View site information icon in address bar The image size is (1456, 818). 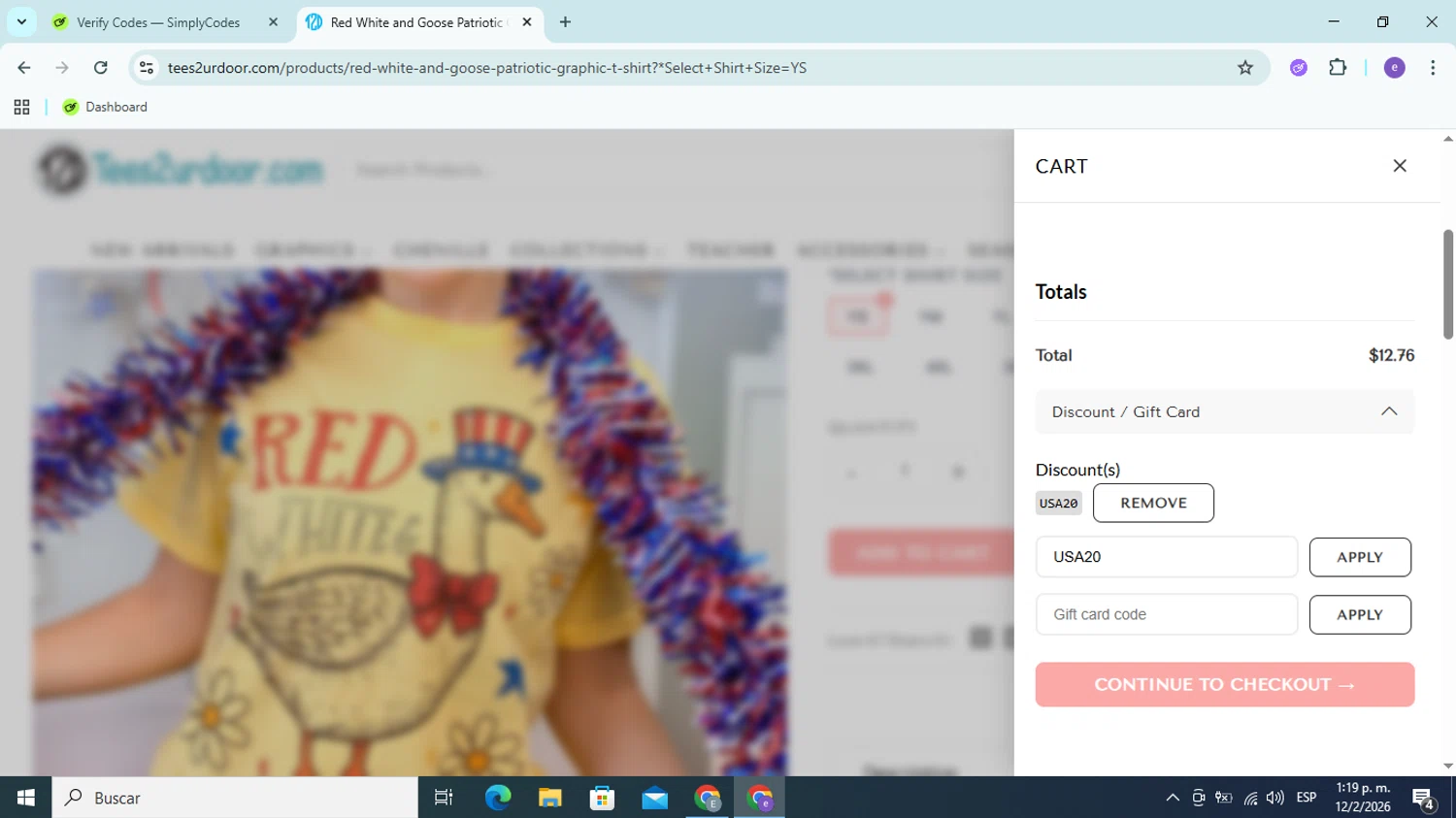[x=147, y=68]
